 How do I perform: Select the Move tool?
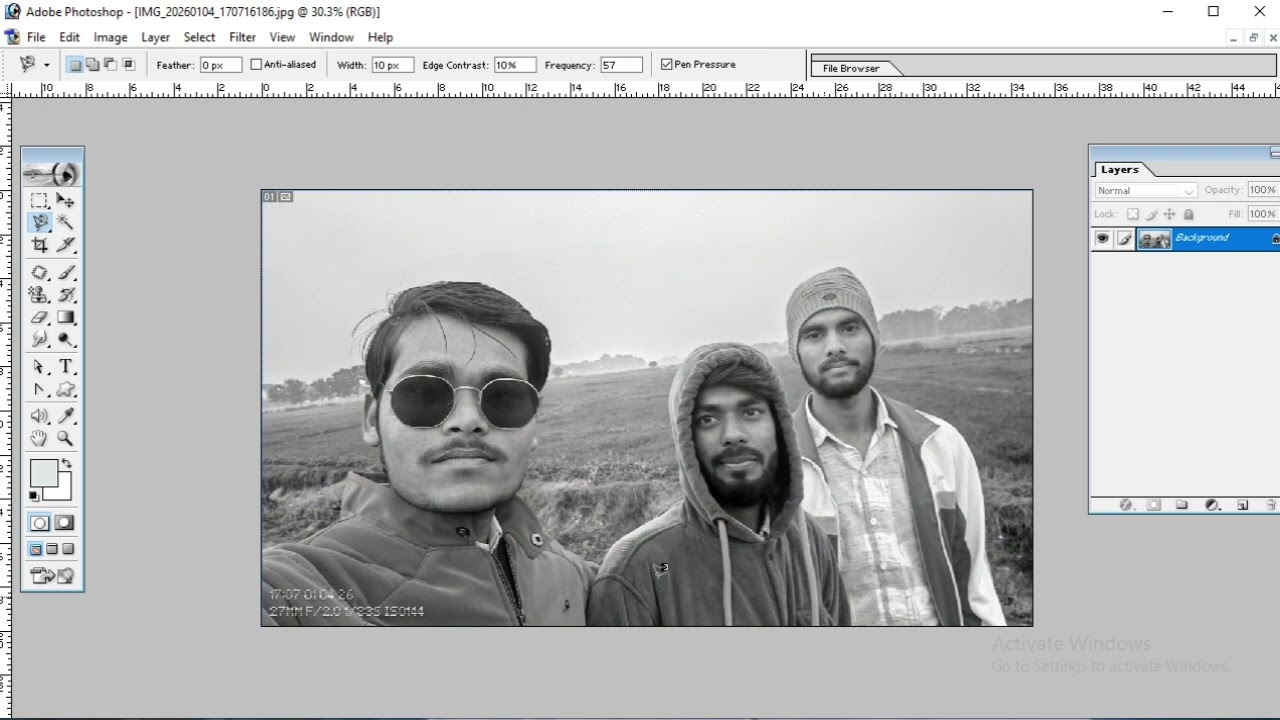click(65, 200)
